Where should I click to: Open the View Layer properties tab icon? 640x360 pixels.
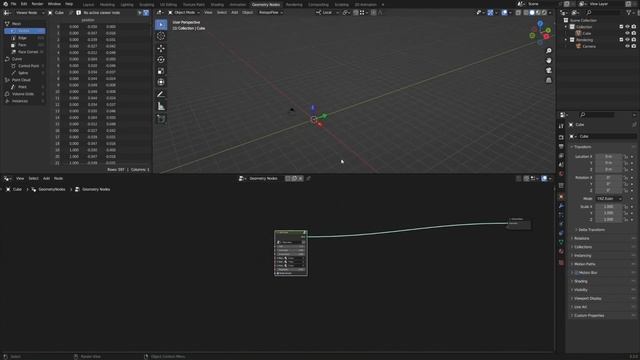coord(561,156)
